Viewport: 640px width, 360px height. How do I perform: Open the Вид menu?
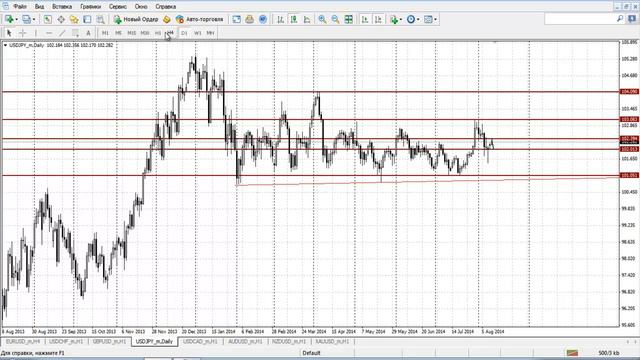(x=39, y=7)
